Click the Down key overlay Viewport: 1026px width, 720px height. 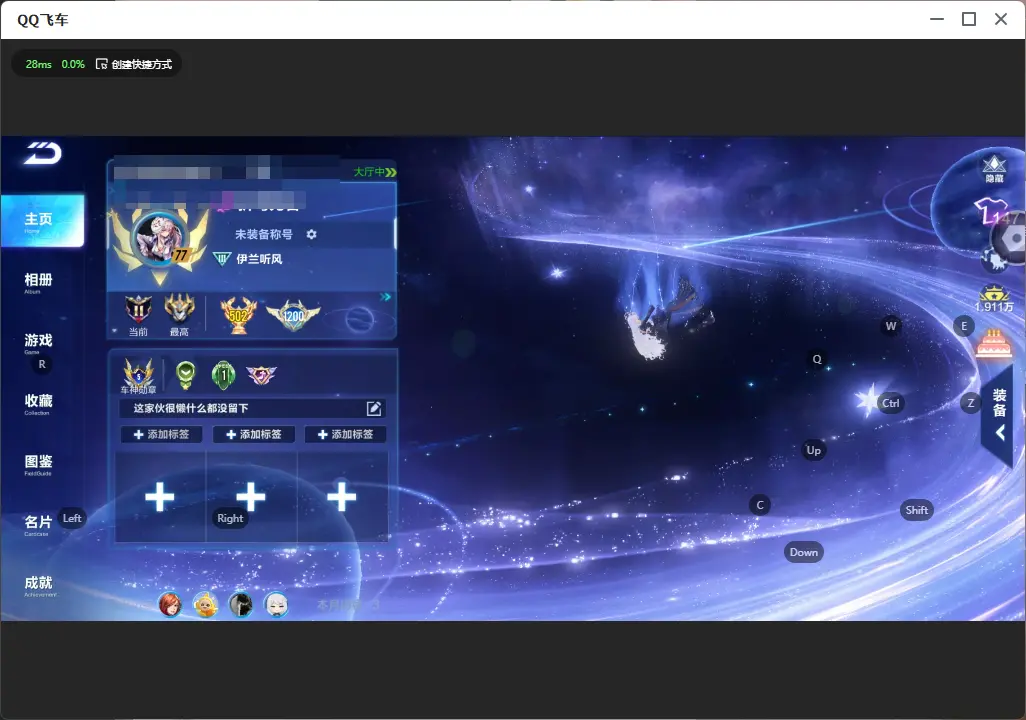click(804, 552)
